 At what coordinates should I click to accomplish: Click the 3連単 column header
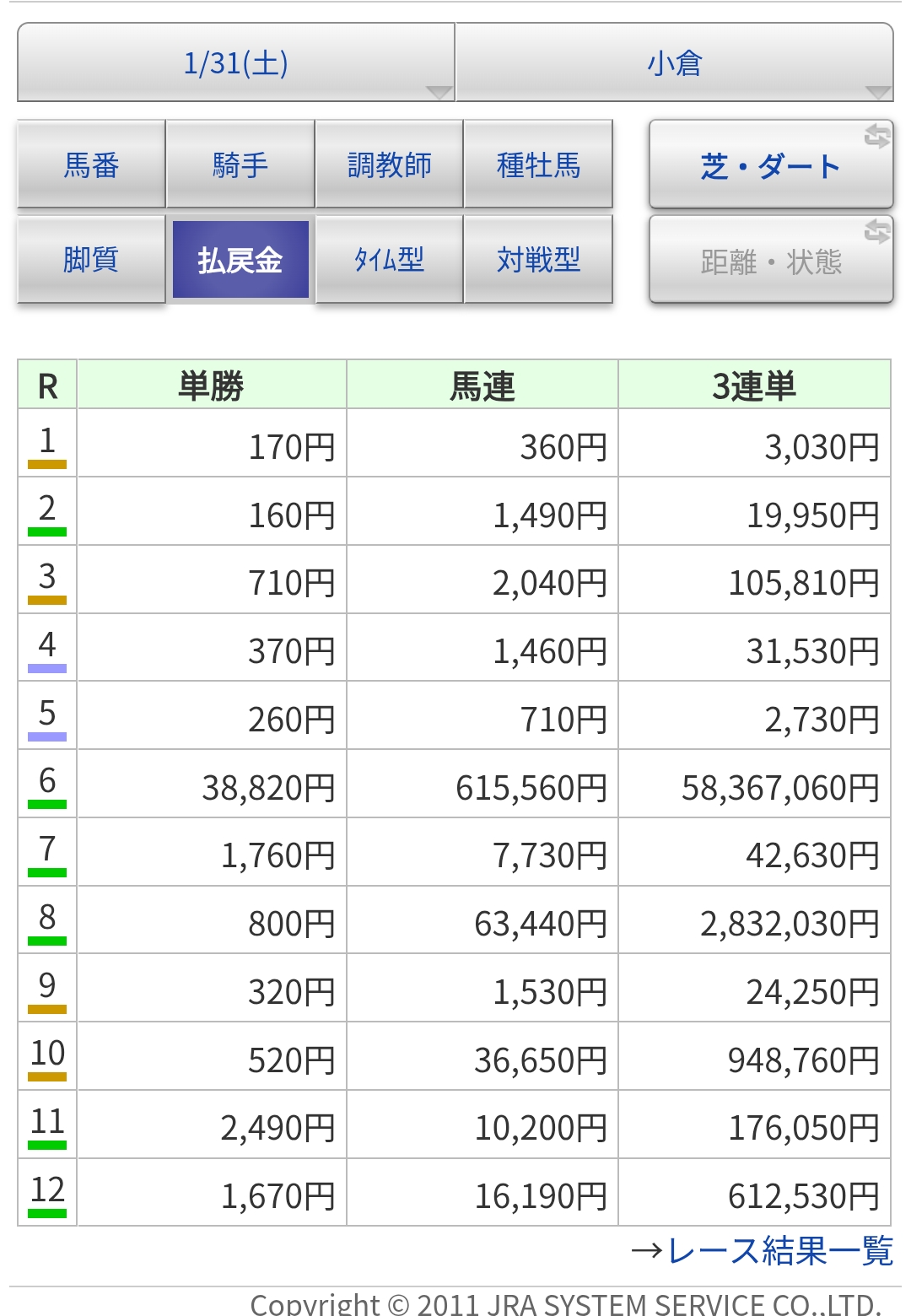[x=754, y=386]
